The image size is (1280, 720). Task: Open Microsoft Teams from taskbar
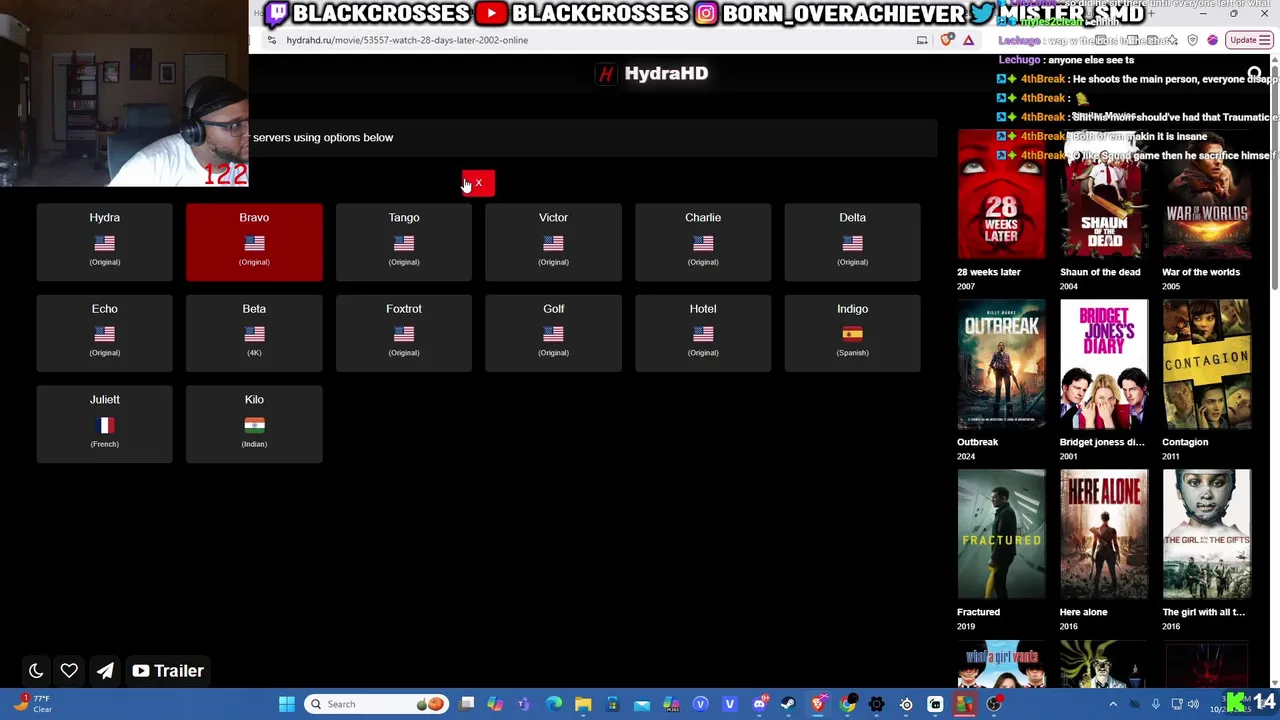[x=523, y=704]
